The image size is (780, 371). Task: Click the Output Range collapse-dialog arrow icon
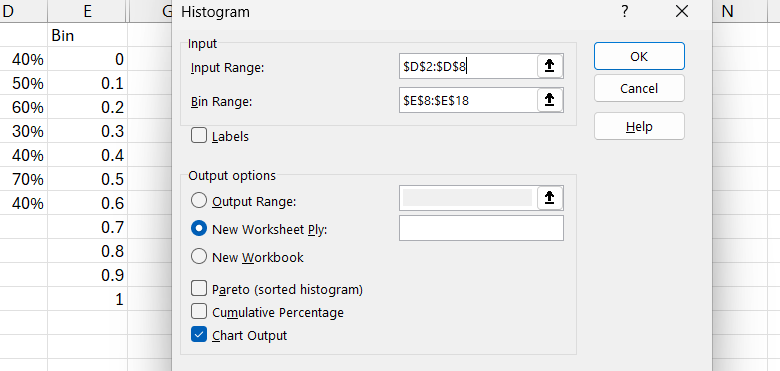tap(550, 198)
